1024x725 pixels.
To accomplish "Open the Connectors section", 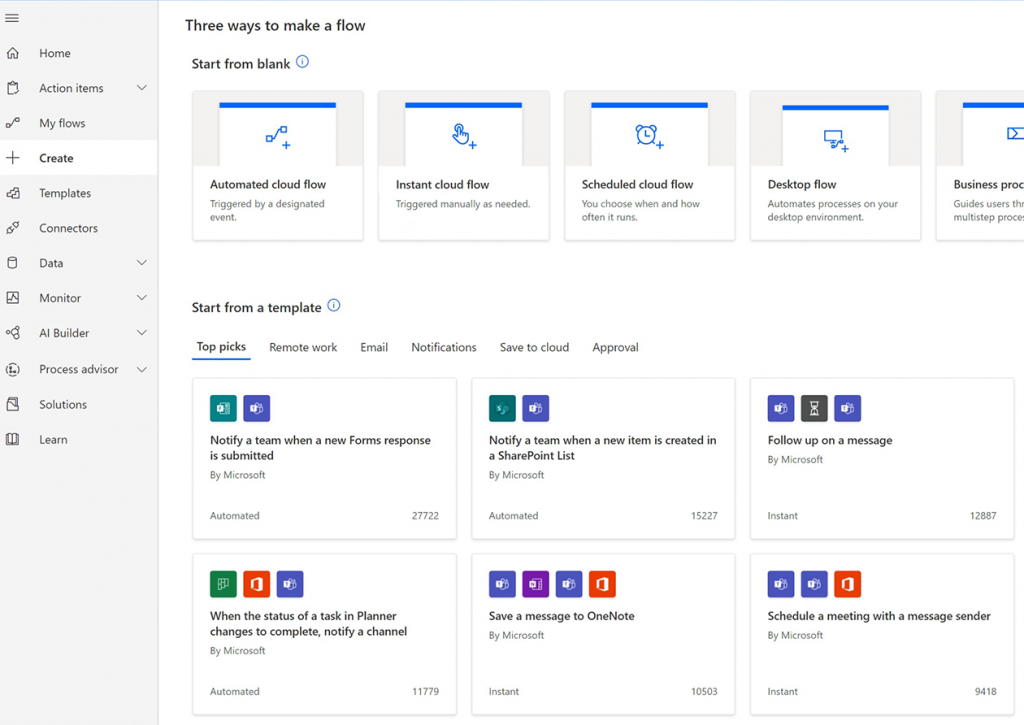I will [x=11, y=227].
